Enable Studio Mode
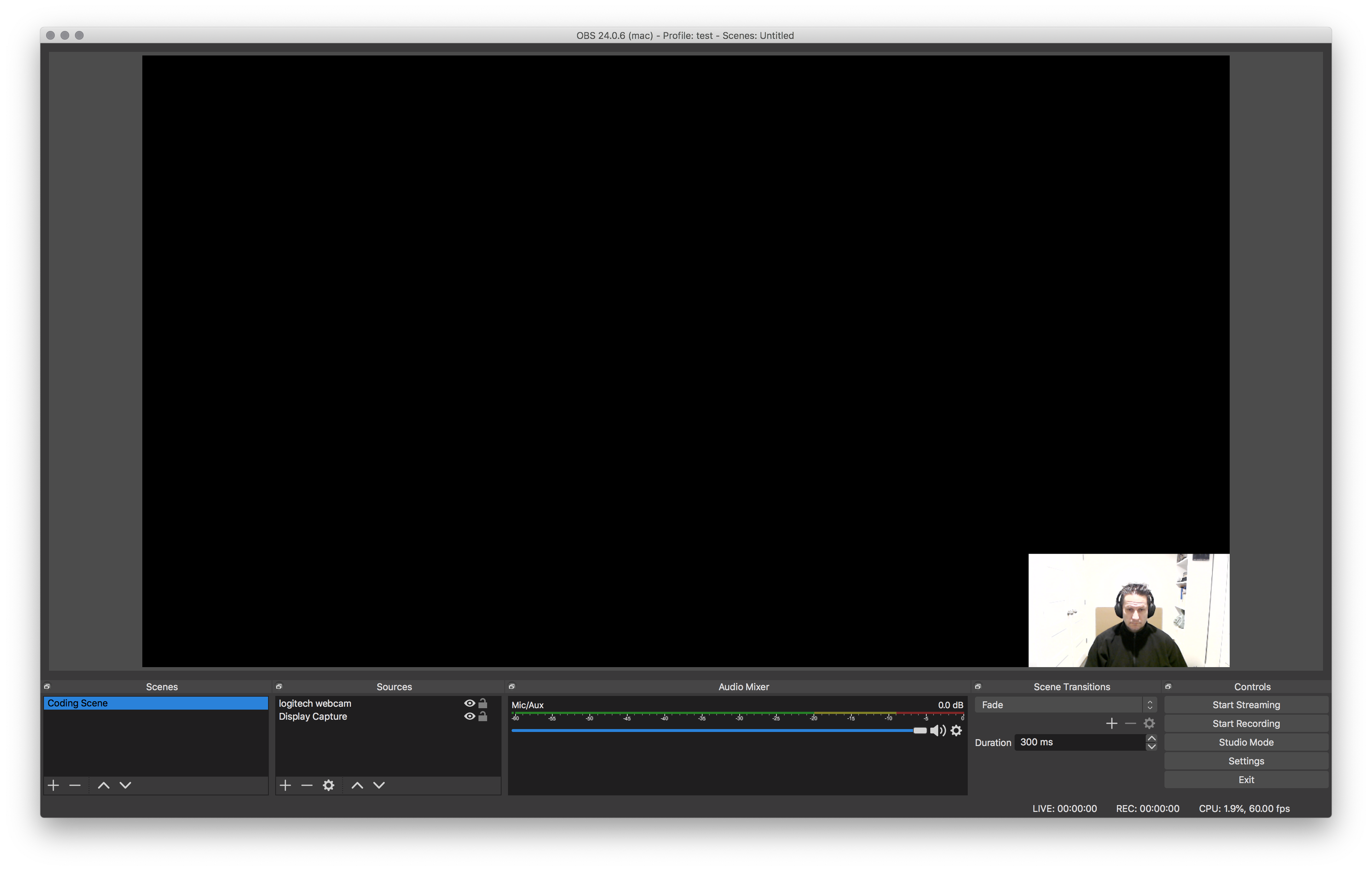The image size is (1372, 871). point(1246,742)
